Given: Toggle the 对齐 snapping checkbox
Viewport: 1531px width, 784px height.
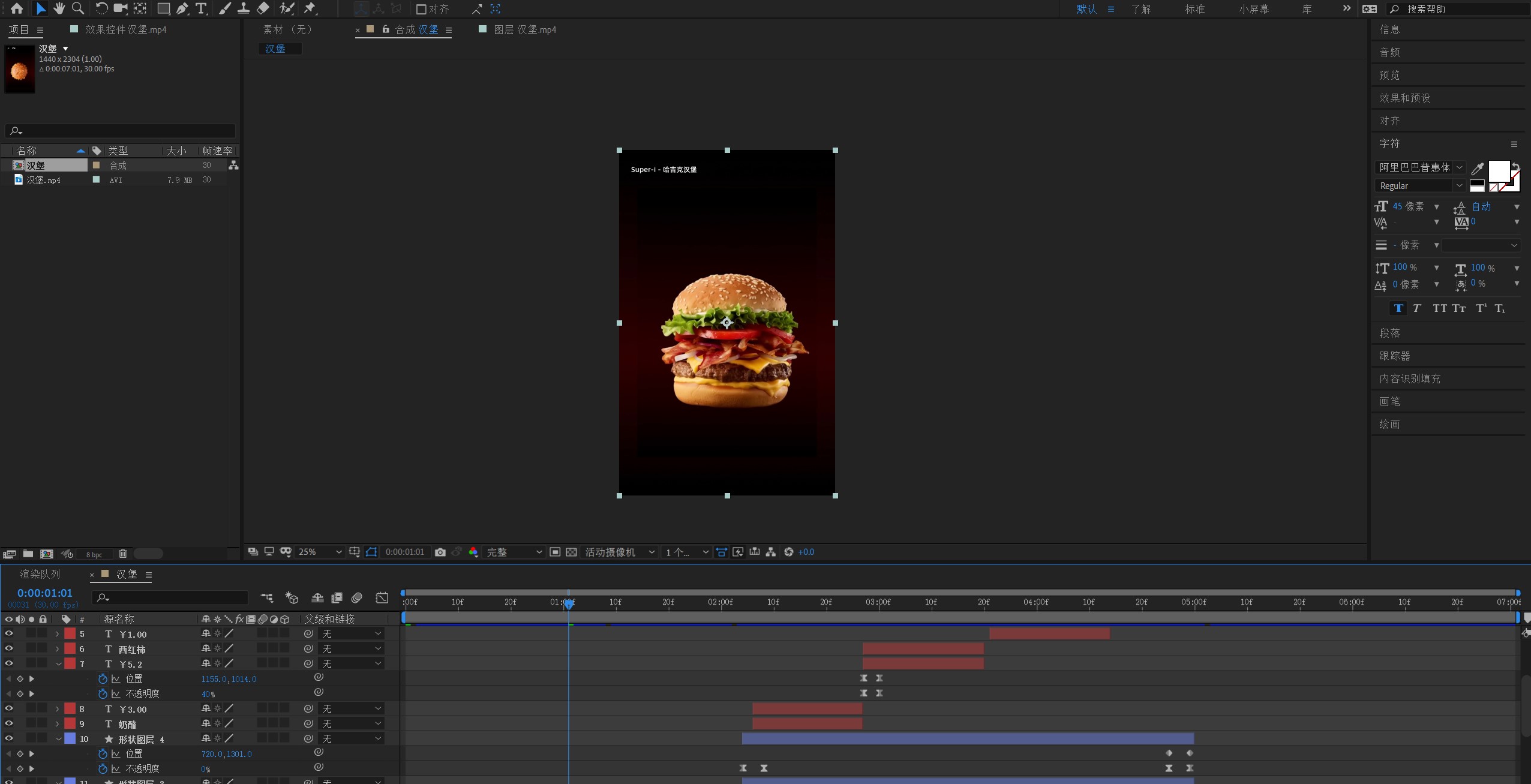Looking at the screenshot, I should (x=421, y=9).
